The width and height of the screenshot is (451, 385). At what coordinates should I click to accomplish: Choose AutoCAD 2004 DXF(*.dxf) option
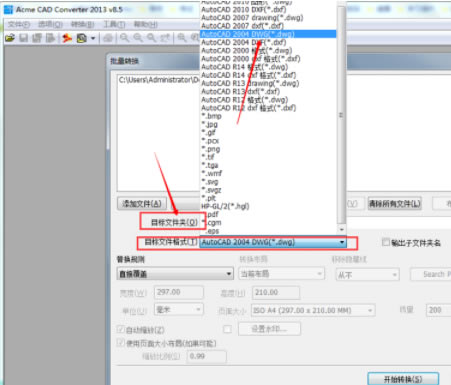coord(268,42)
